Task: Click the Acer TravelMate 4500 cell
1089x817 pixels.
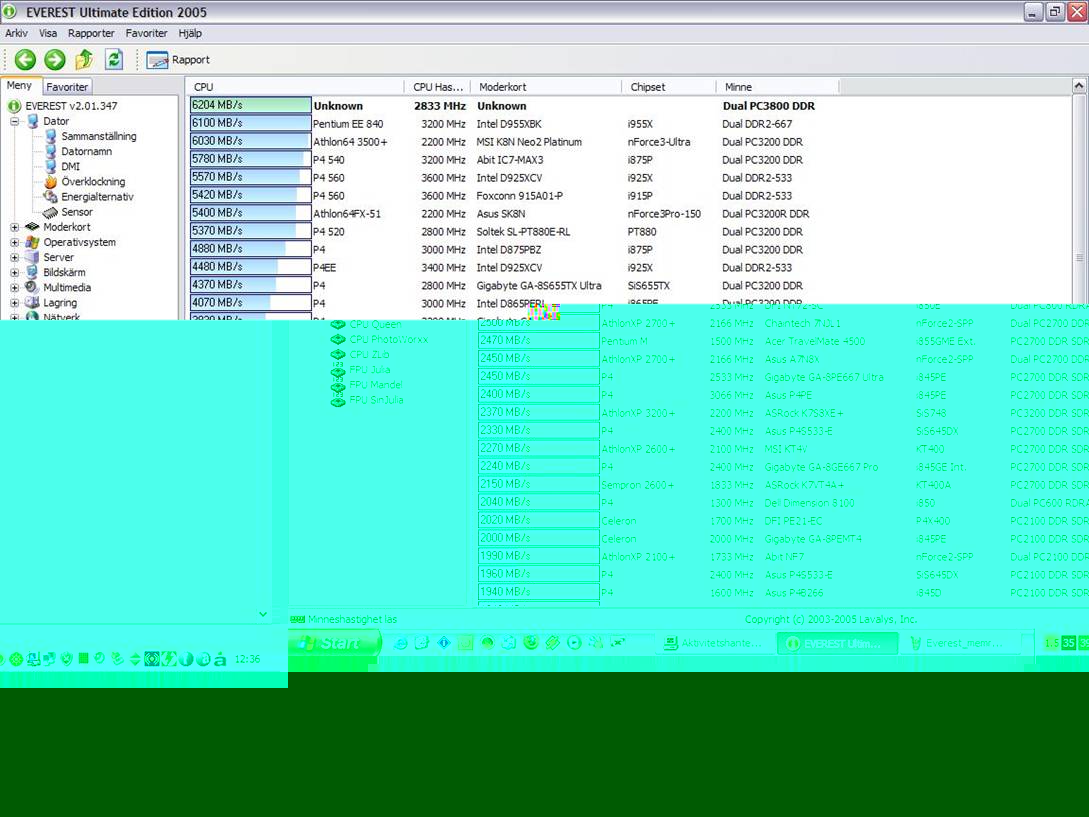Action: (815, 341)
